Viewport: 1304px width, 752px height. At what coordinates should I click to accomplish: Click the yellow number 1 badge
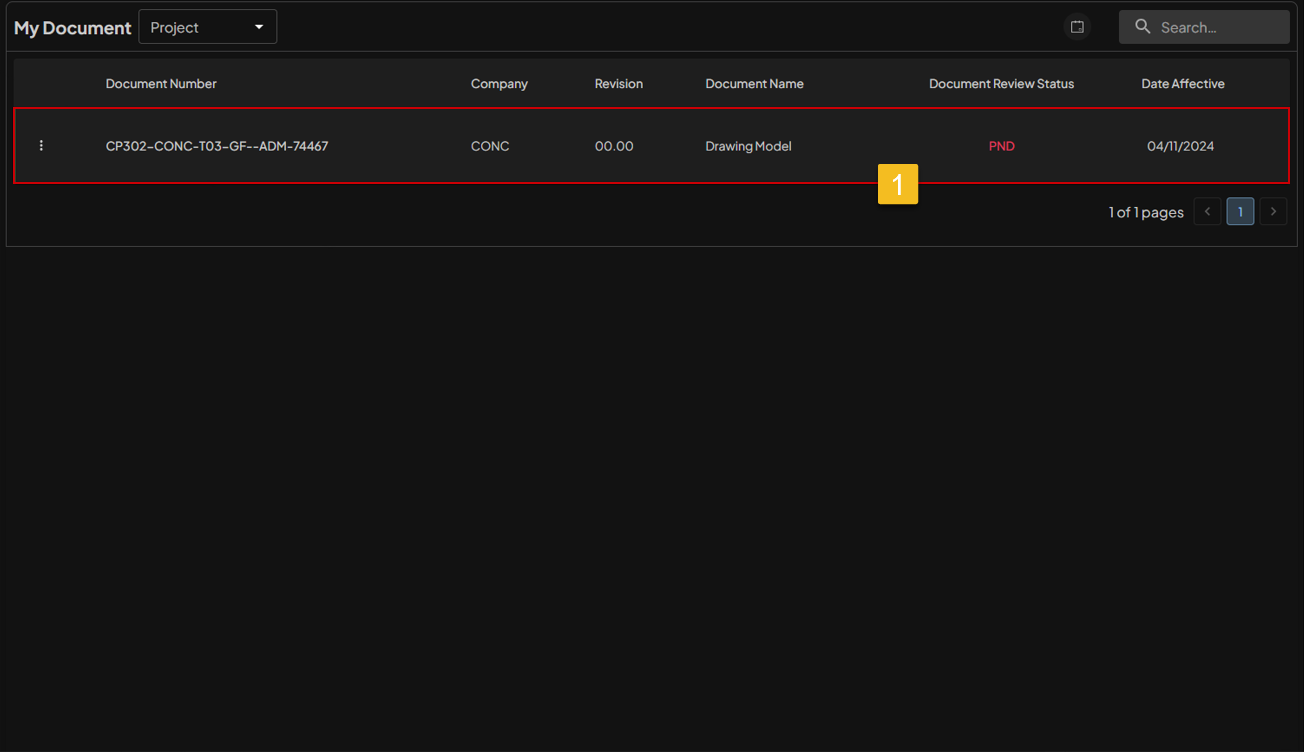pyautogui.click(x=897, y=184)
